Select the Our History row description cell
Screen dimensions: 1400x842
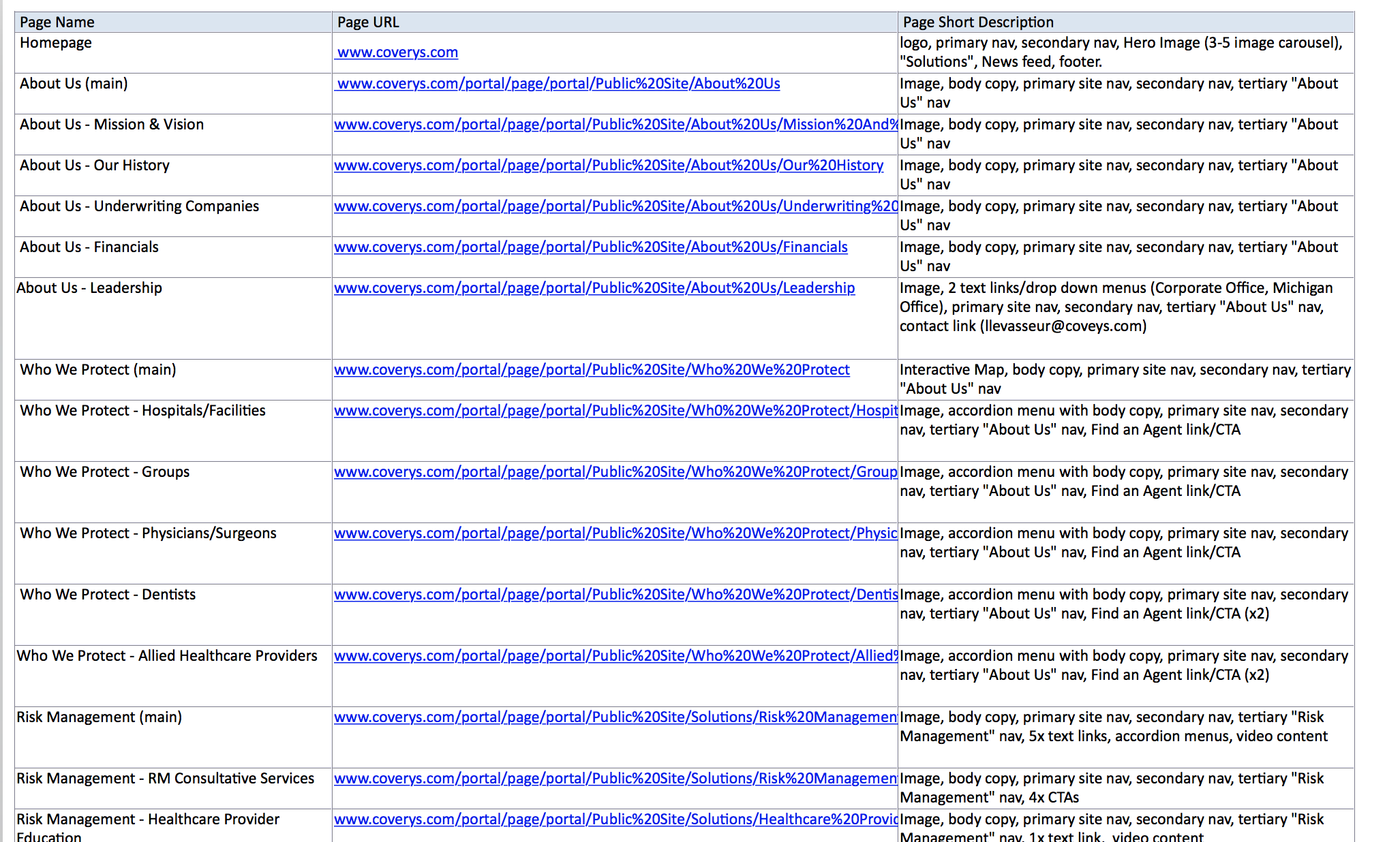[1126, 175]
